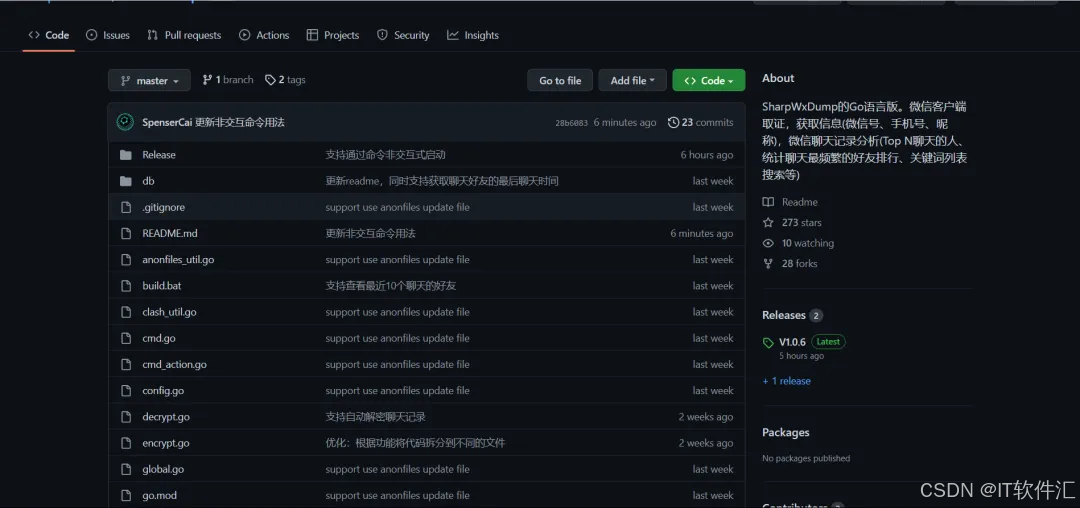The width and height of the screenshot is (1080, 508).
Task: Click the Readme book icon
Action: [768, 202]
